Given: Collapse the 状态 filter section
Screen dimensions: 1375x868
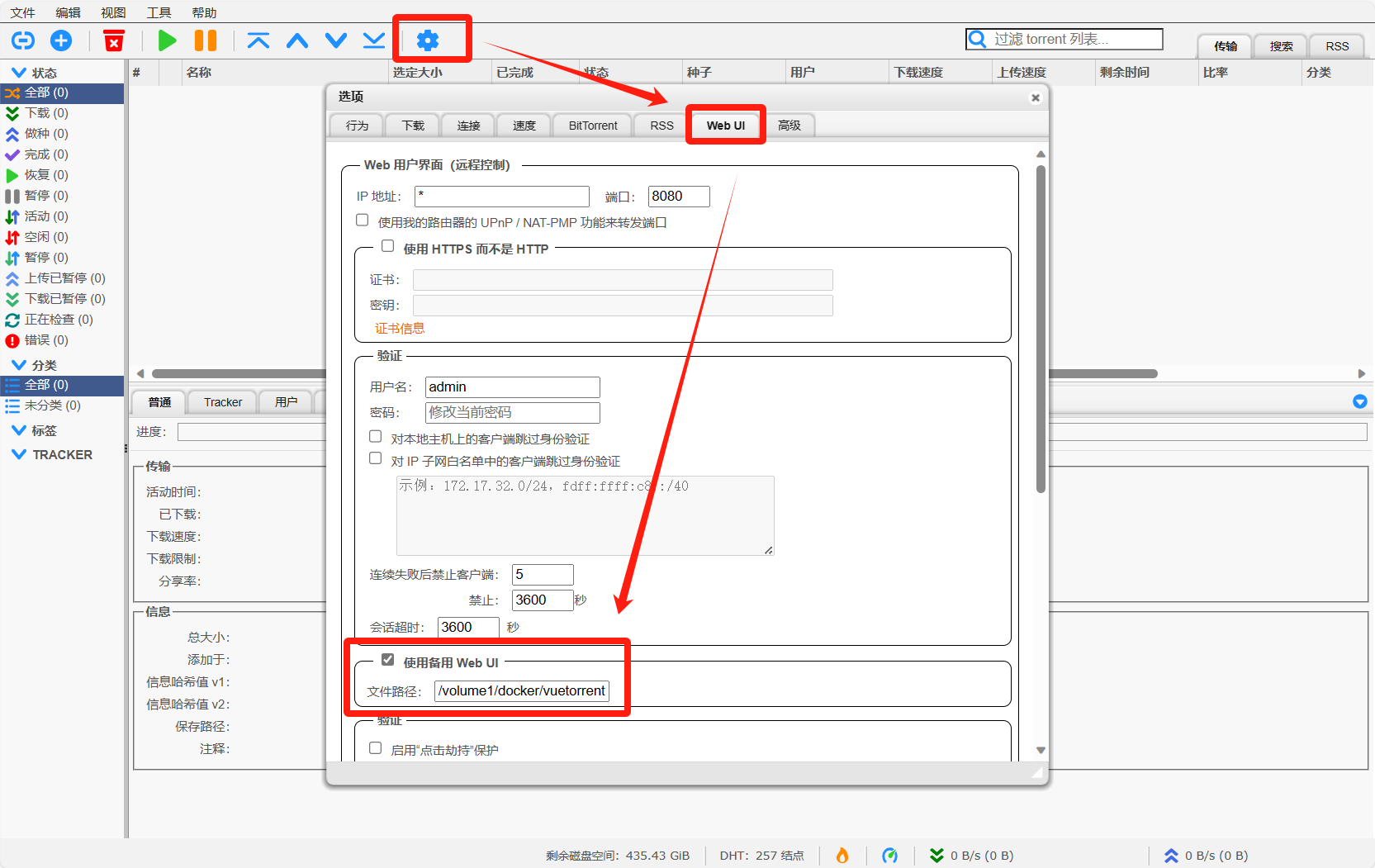Looking at the screenshot, I should (18, 73).
